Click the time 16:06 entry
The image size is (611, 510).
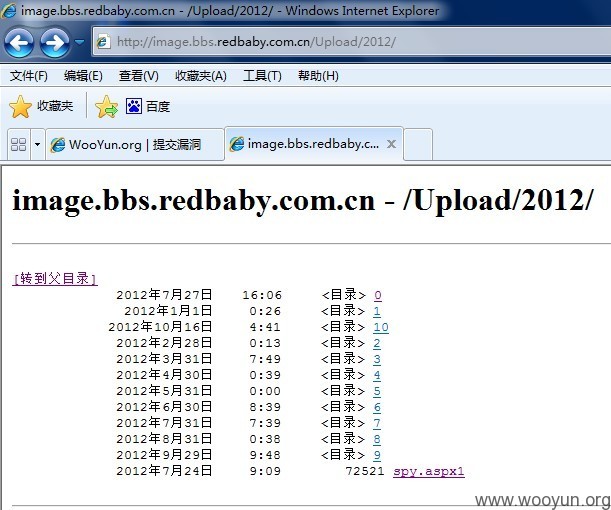262,295
